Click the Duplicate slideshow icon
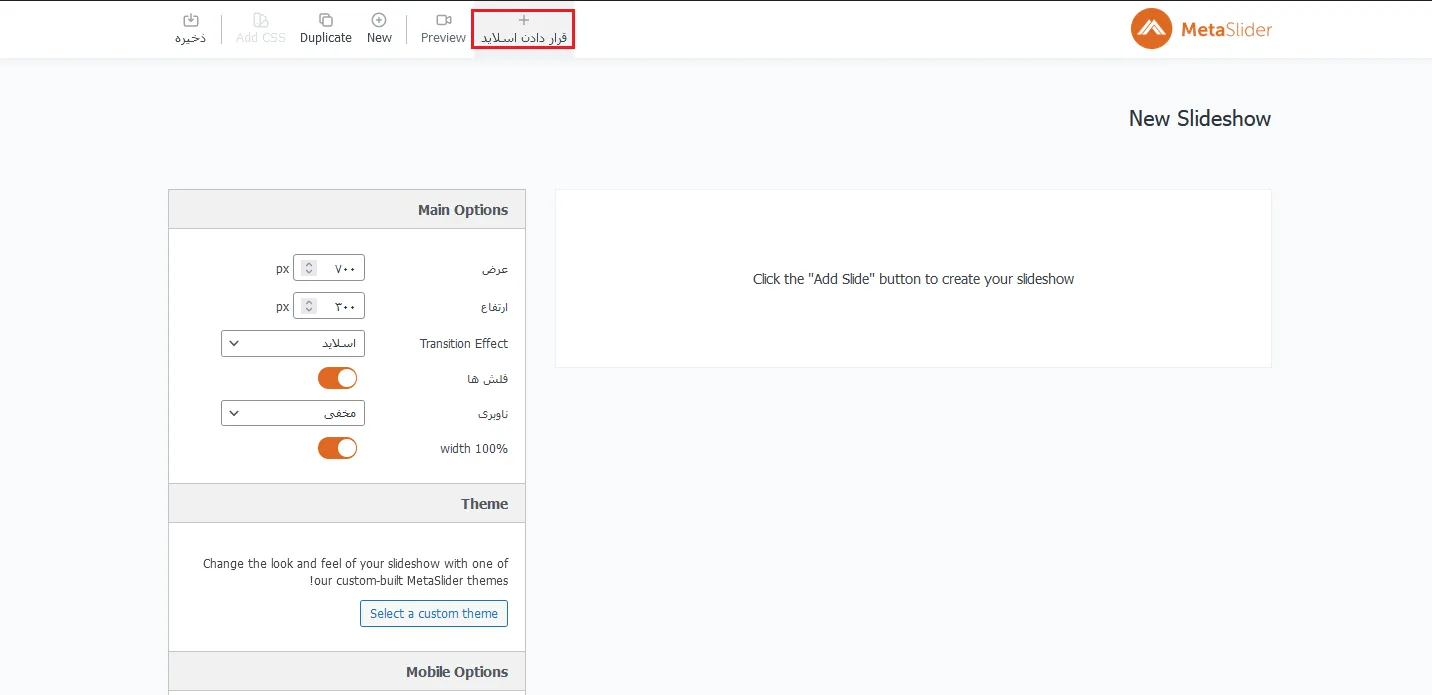The image size is (1432, 695). coord(326,29)
